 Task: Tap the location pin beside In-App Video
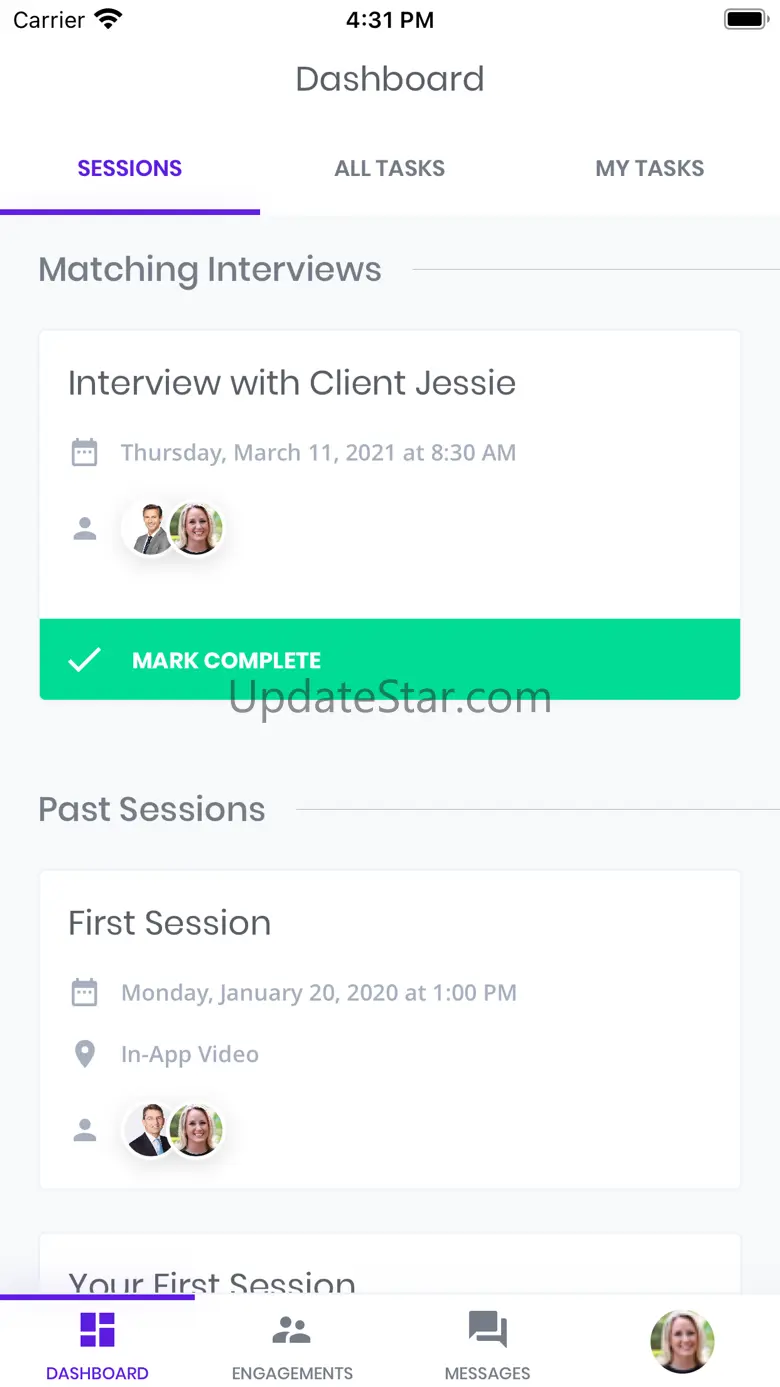(85, 1054)
